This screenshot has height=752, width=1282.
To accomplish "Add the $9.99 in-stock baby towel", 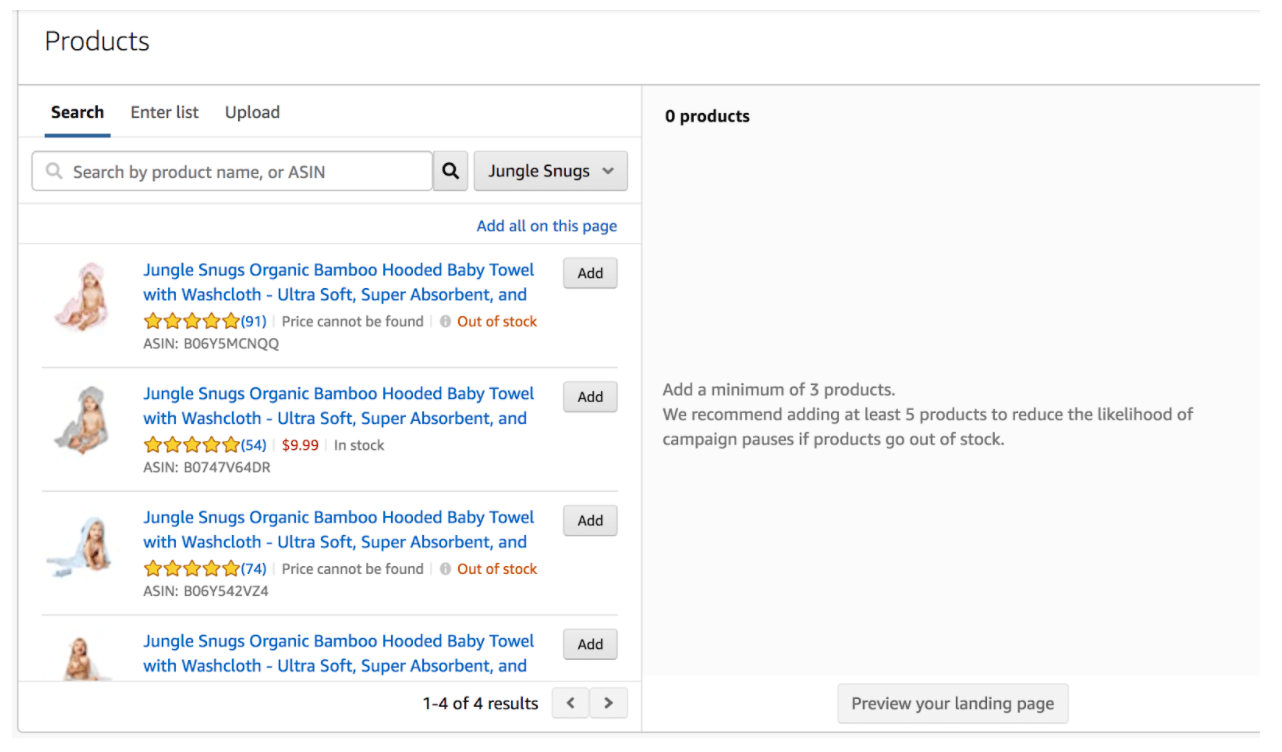I will coord(590,397).
